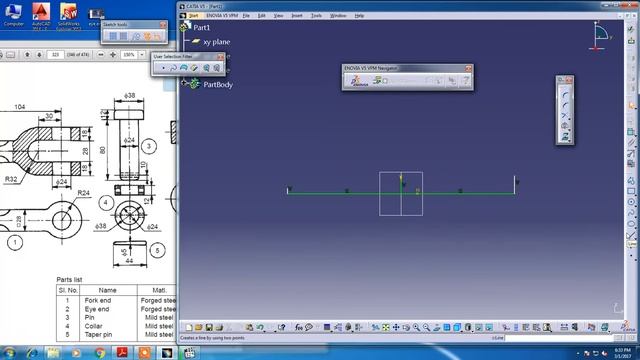
Task: Open the Tools menu
Action: tap(316, 16)
